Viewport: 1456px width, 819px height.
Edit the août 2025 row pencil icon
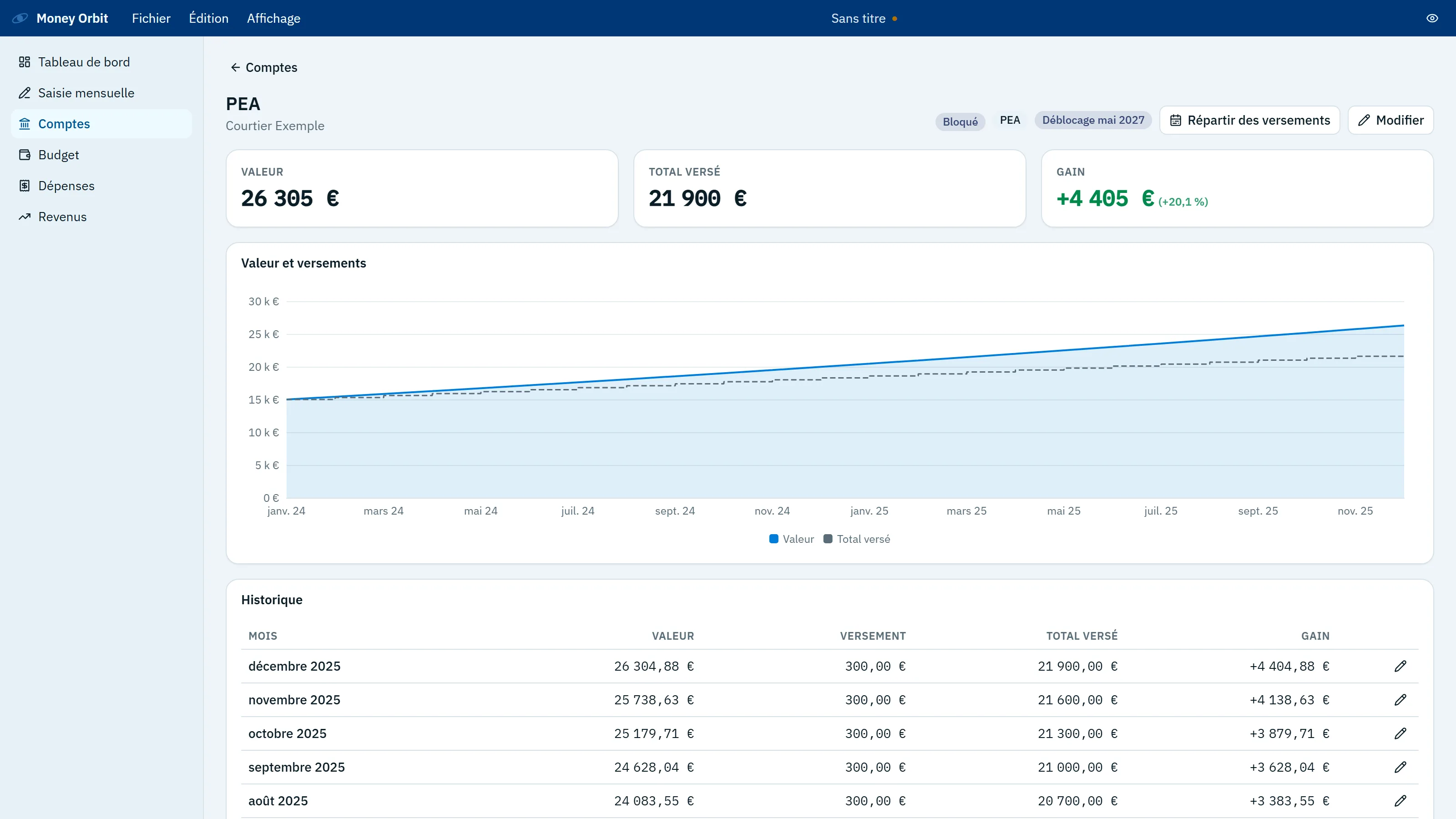pos(1400,801)
